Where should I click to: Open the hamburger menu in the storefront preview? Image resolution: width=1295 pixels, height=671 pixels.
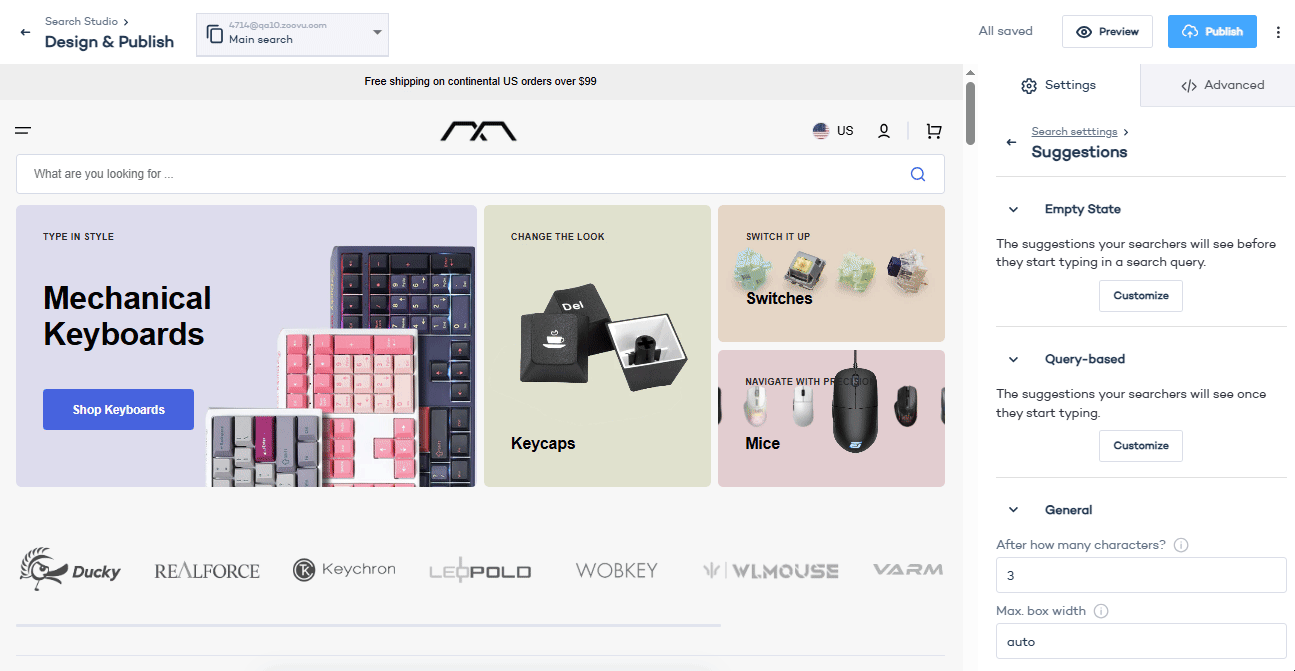[x=22, y=130]
